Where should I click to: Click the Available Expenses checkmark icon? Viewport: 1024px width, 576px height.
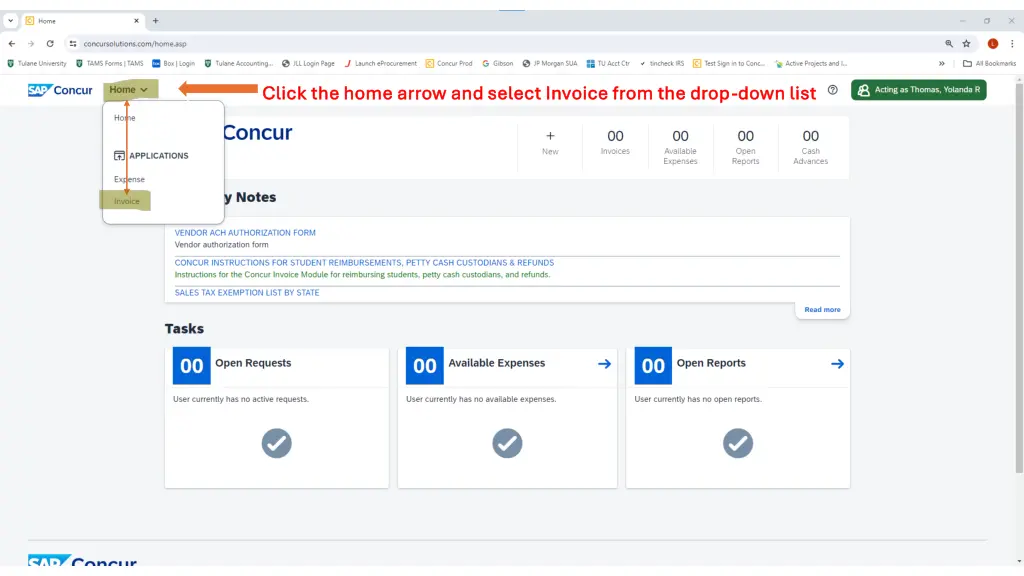(x=507, y=443)
